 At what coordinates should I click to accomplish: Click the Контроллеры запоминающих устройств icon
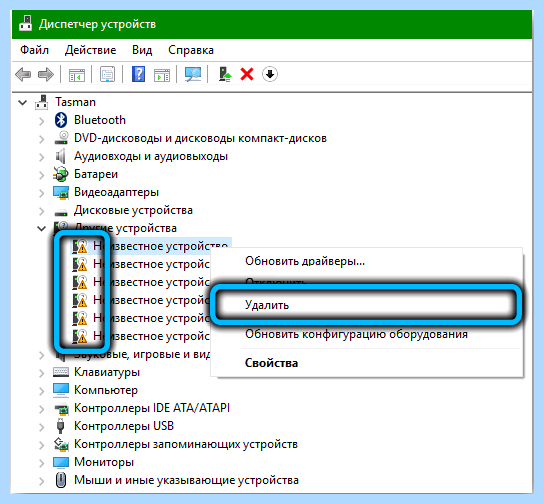coord(61,444)
